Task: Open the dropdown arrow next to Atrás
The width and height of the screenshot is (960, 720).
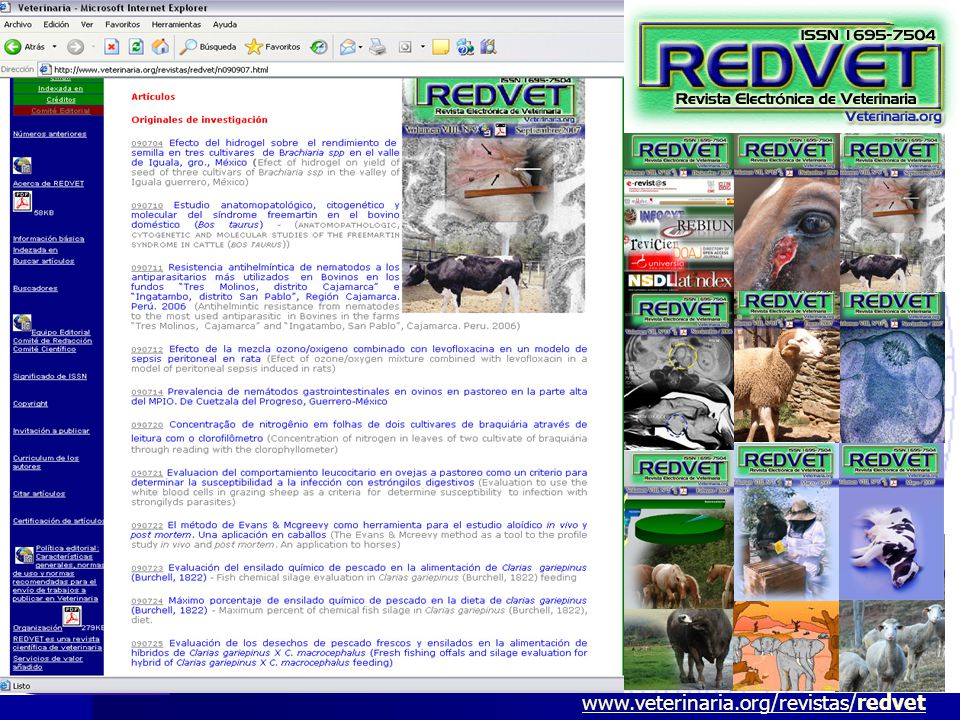Action: [54, 47]
